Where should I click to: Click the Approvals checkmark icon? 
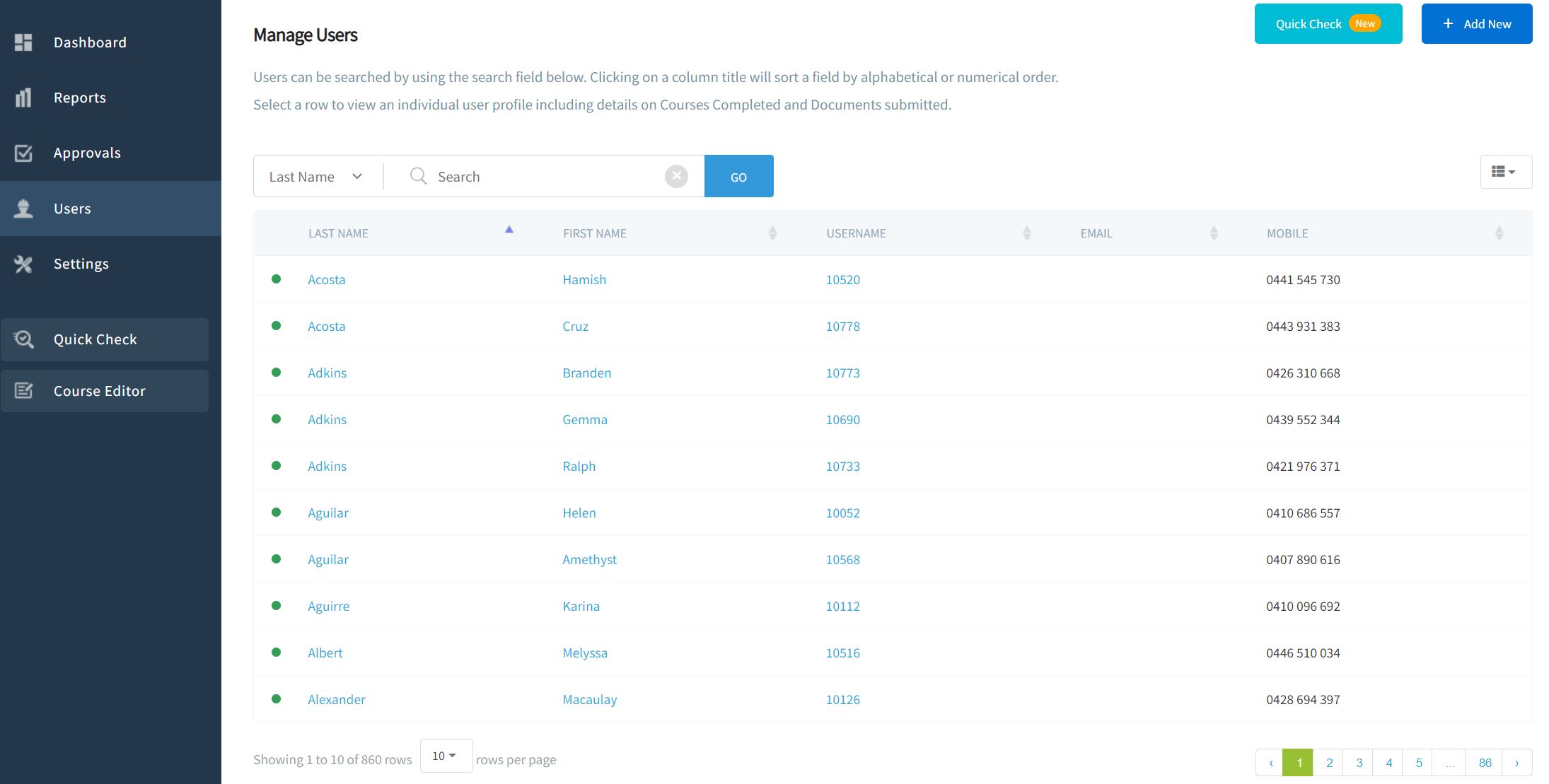[x=23, y=153]
